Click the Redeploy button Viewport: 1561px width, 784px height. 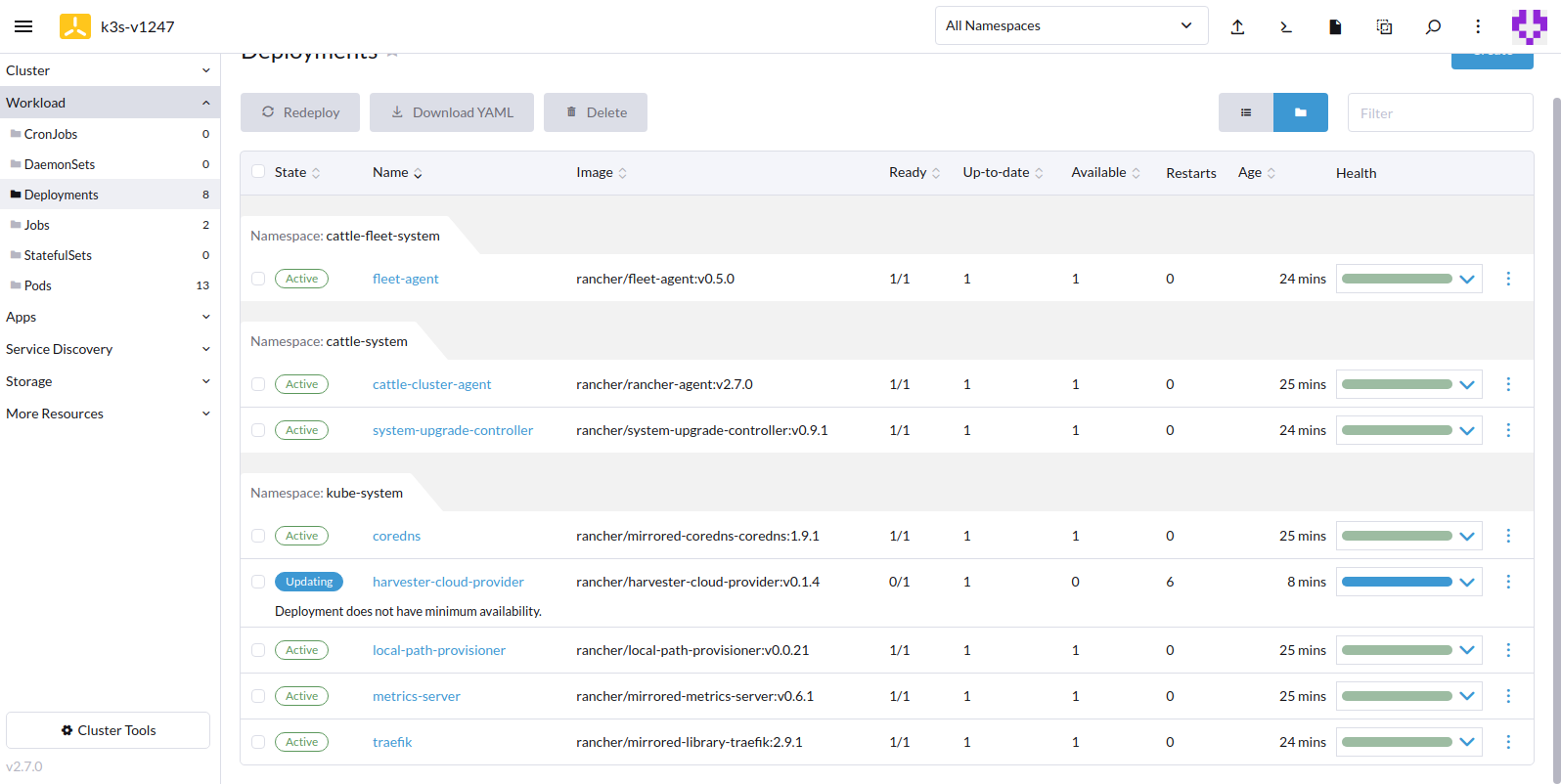(300, 112)
